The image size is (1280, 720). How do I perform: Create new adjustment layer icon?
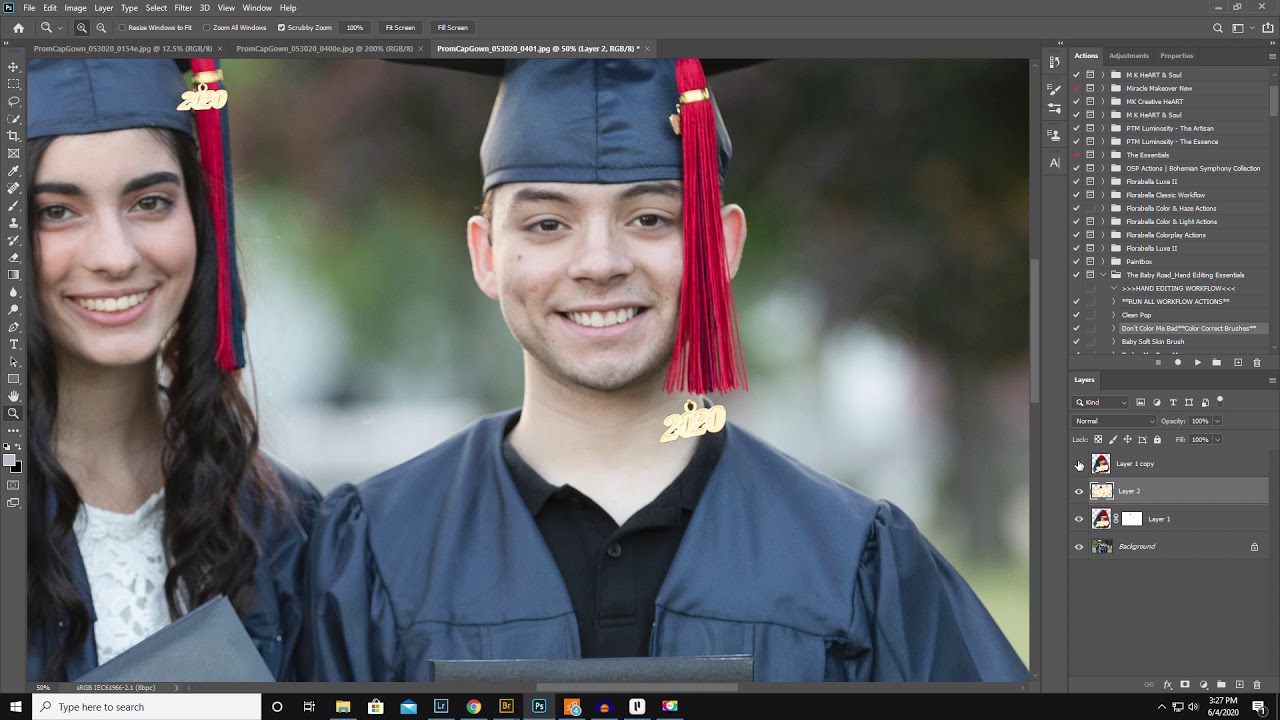pos(1203,685)
